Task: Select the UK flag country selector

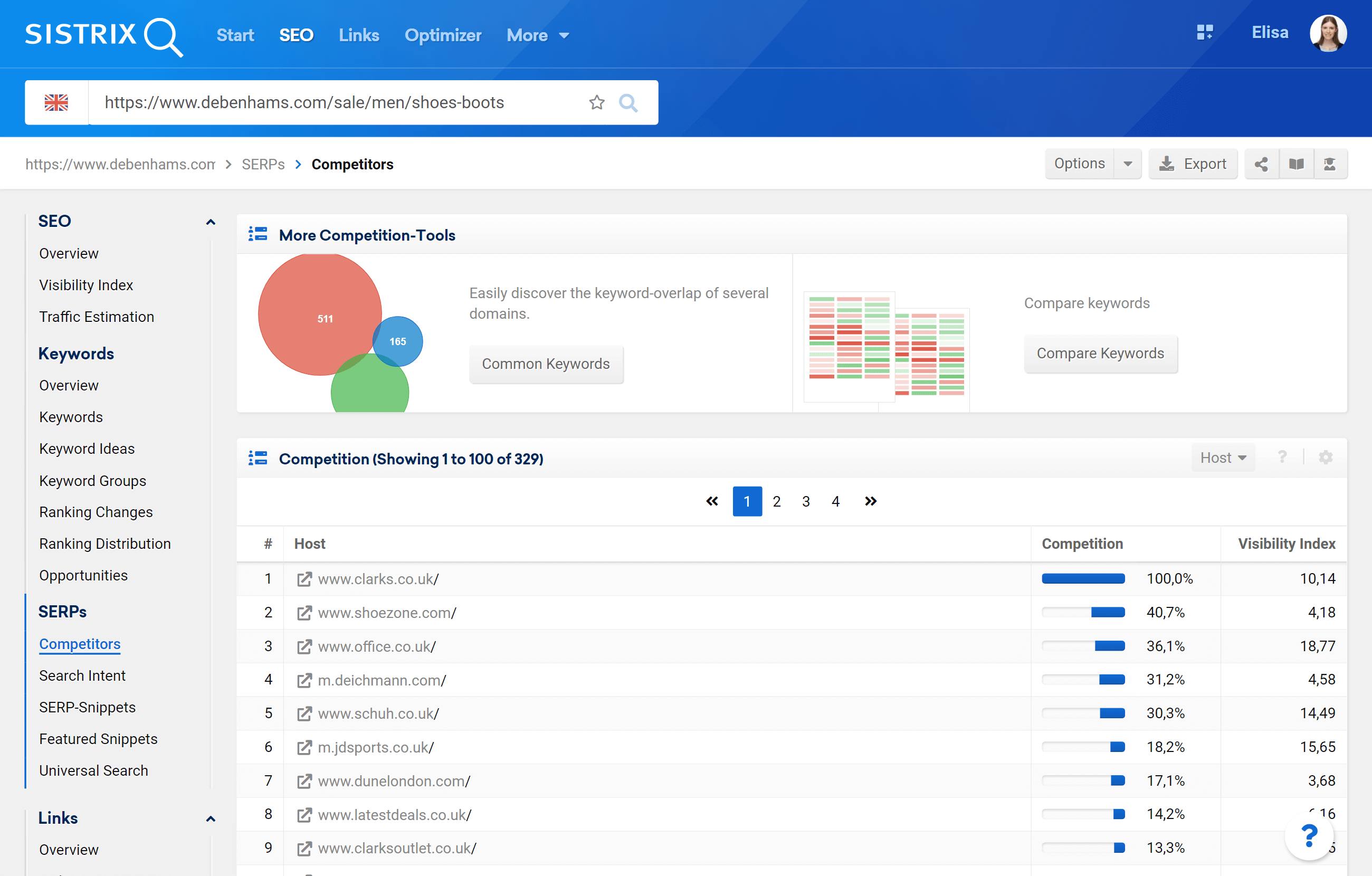Action: click(x=56, y=102)
